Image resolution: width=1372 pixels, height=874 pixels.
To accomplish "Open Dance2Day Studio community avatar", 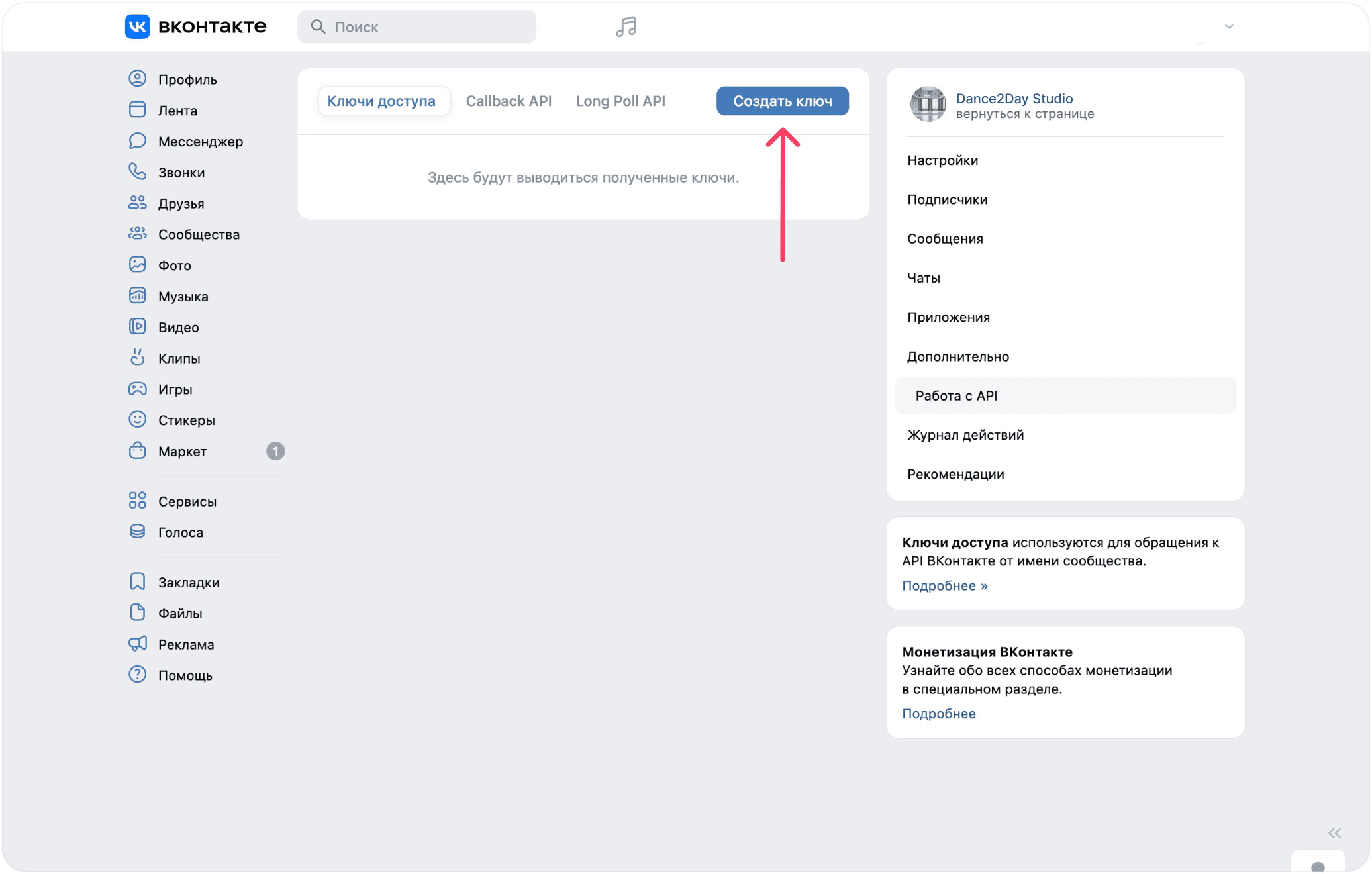I will point(928,104).
